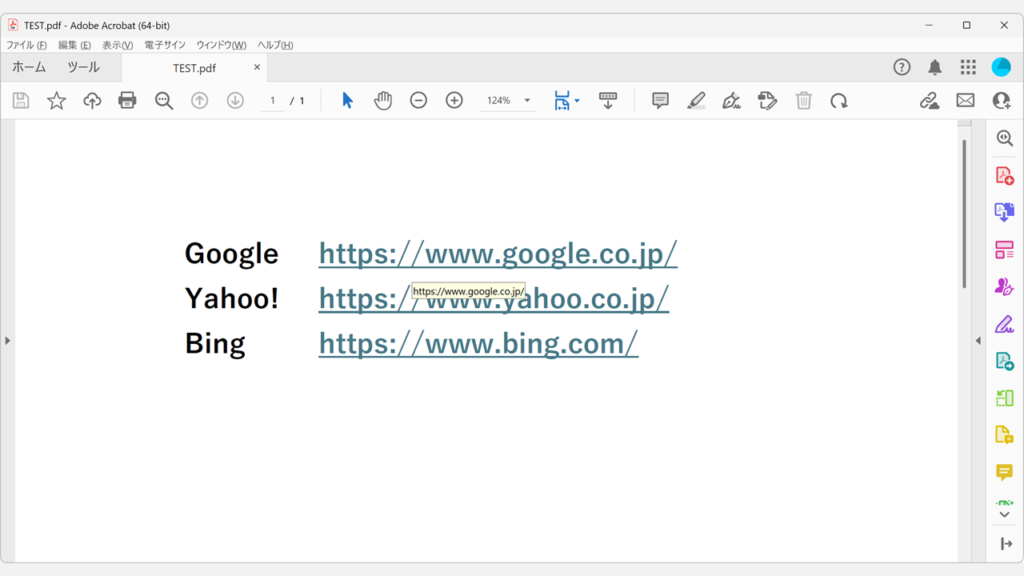Click the 124% zoom value field
1024x576 pixels.
point(499,101)
